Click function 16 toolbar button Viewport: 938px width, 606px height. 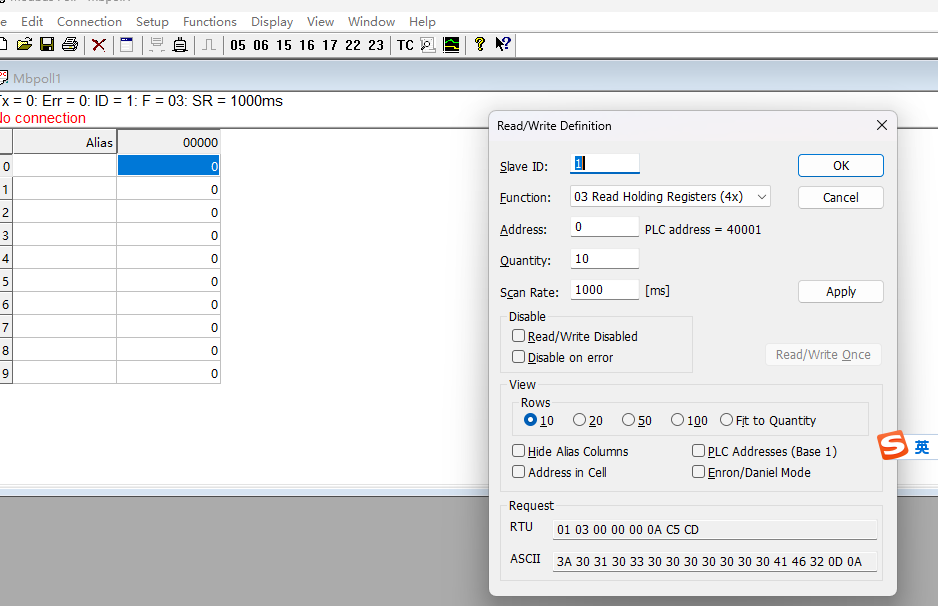click(x=306, y=45)
